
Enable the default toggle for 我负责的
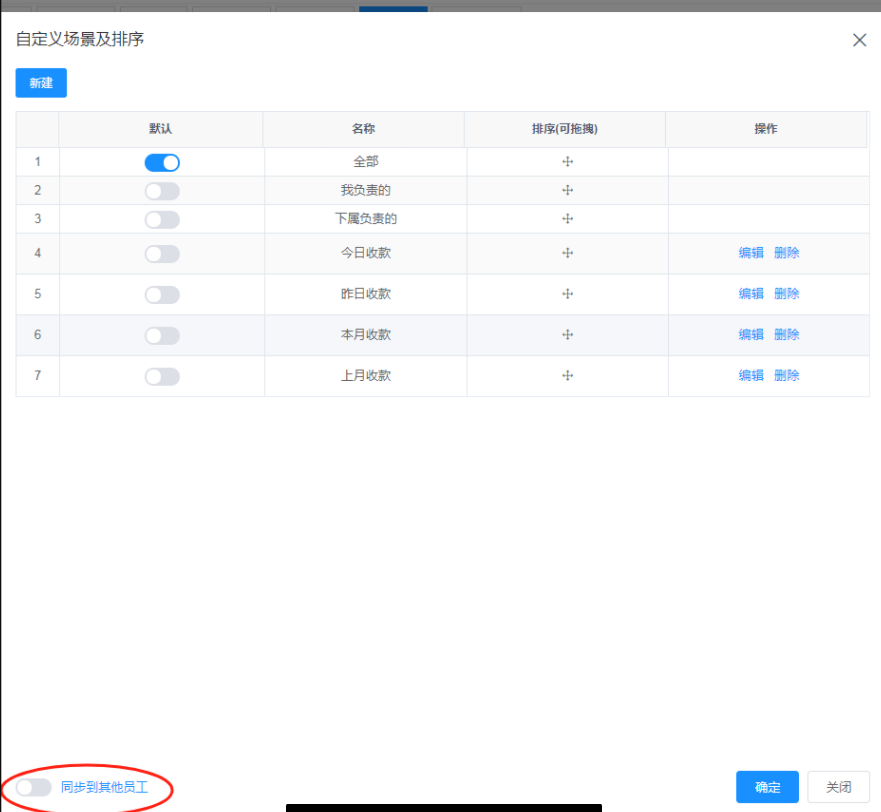coord(161,190)
